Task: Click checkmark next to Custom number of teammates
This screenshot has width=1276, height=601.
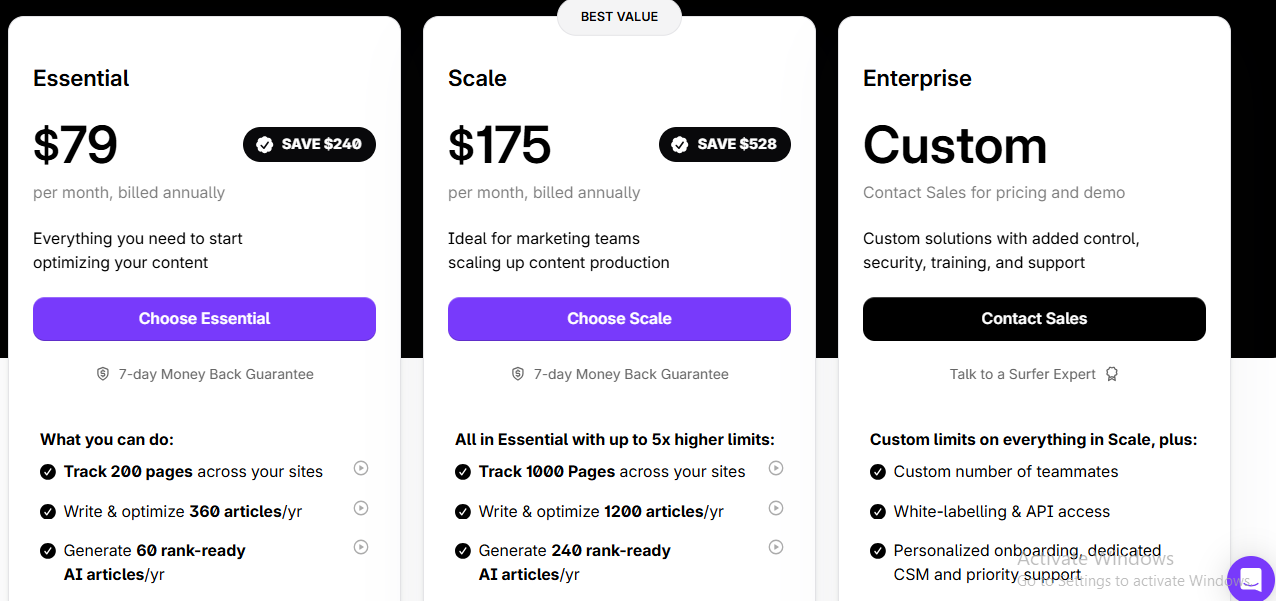Action: click(878, 472)
